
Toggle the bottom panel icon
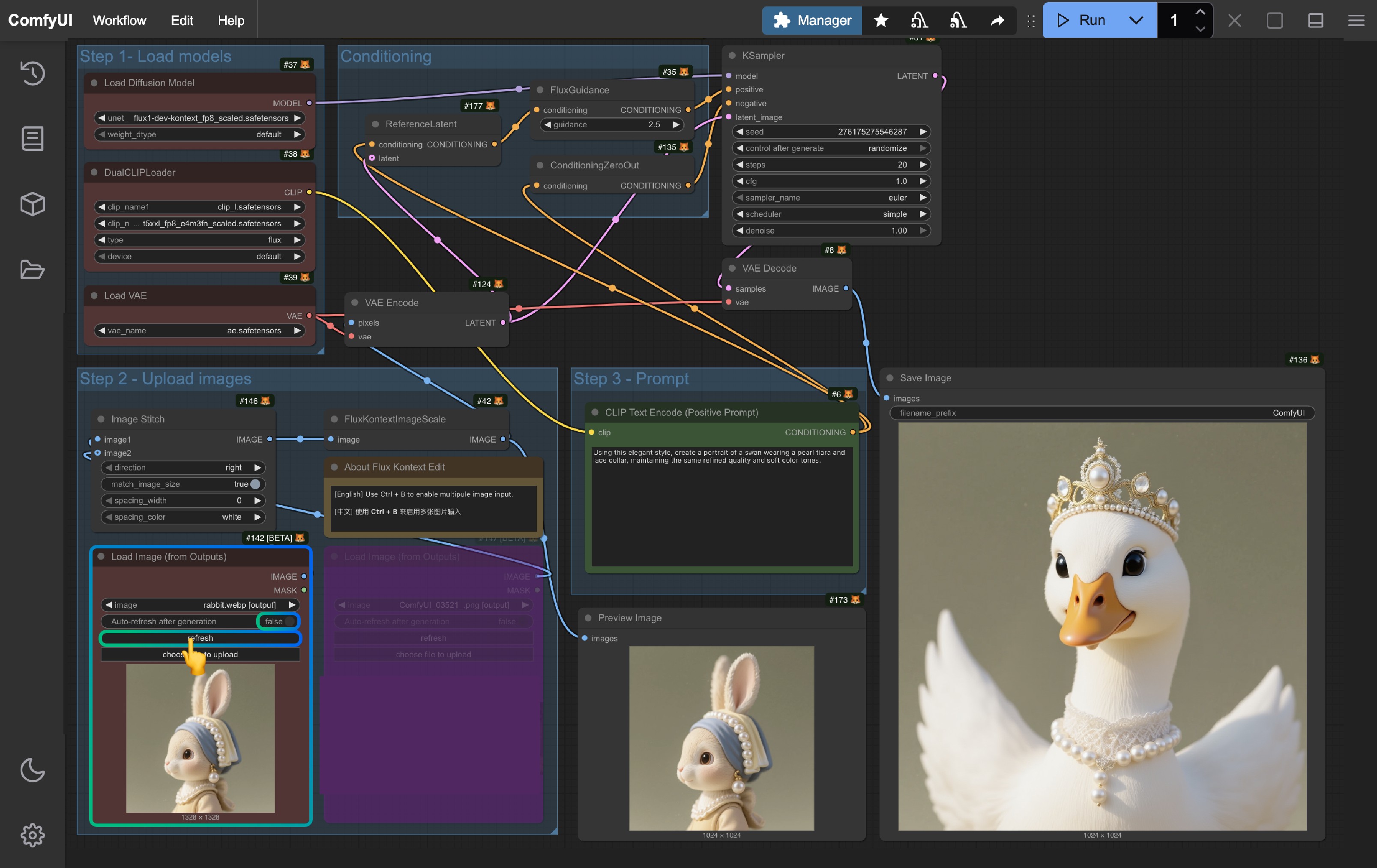pyautogui.click(x=1316, y=21)
